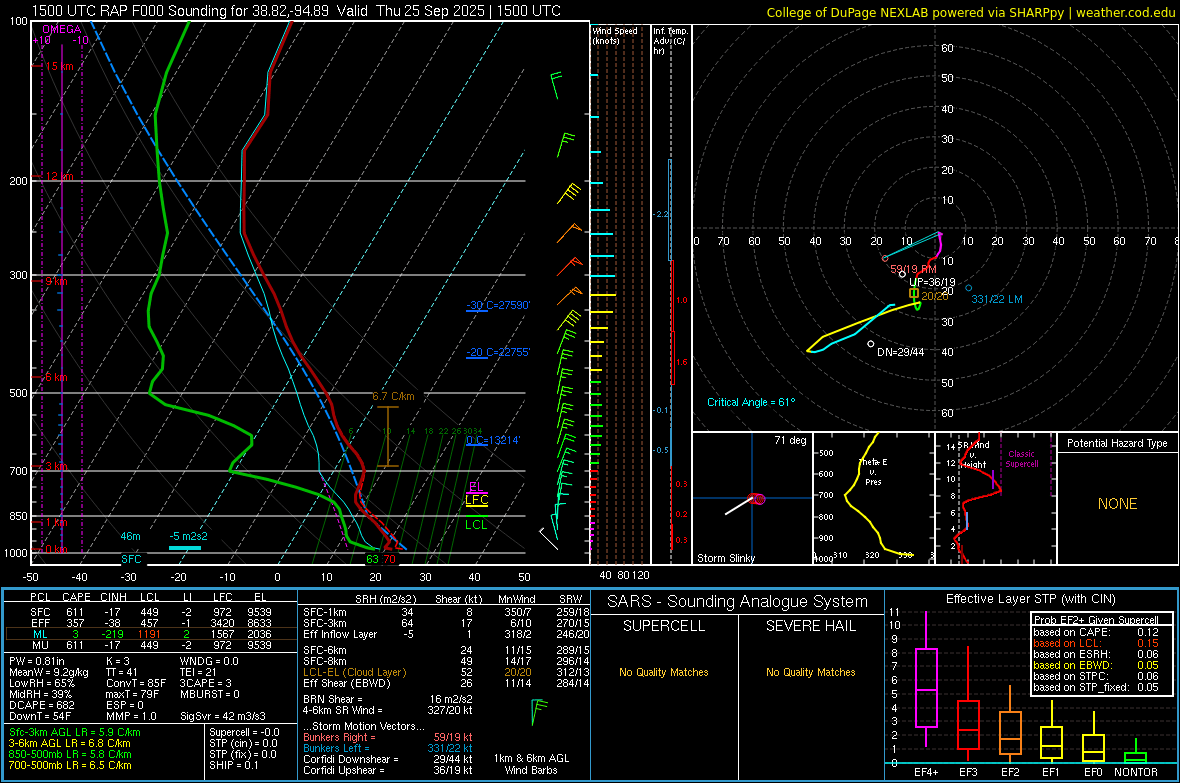Click the SARS - Sounding Analogue System heading
Image resolution: width=1180 pixels, height=783 pixels.
(737, 602)
